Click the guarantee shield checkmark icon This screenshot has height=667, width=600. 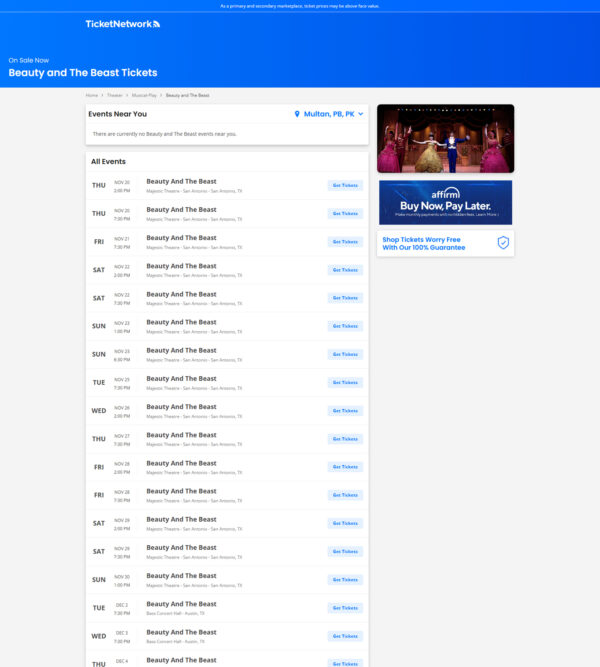[x=503, y=243]
